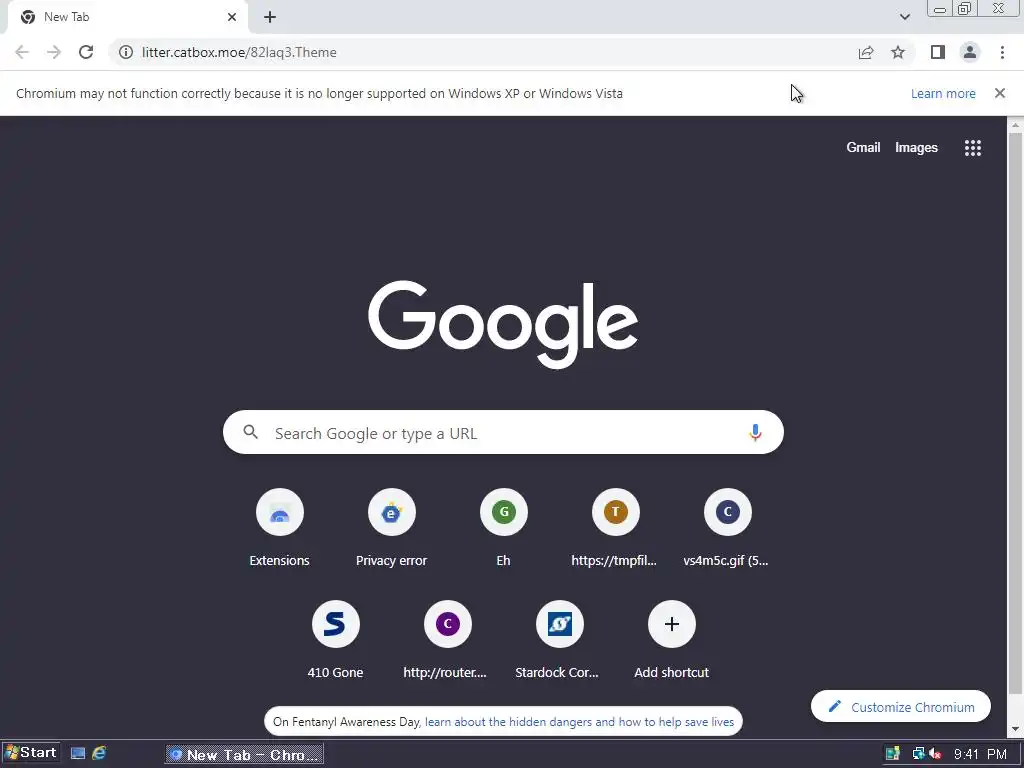Open the Extensions shortcut
The width and height of the screenshot is (1024, 768).
(280, 528)
